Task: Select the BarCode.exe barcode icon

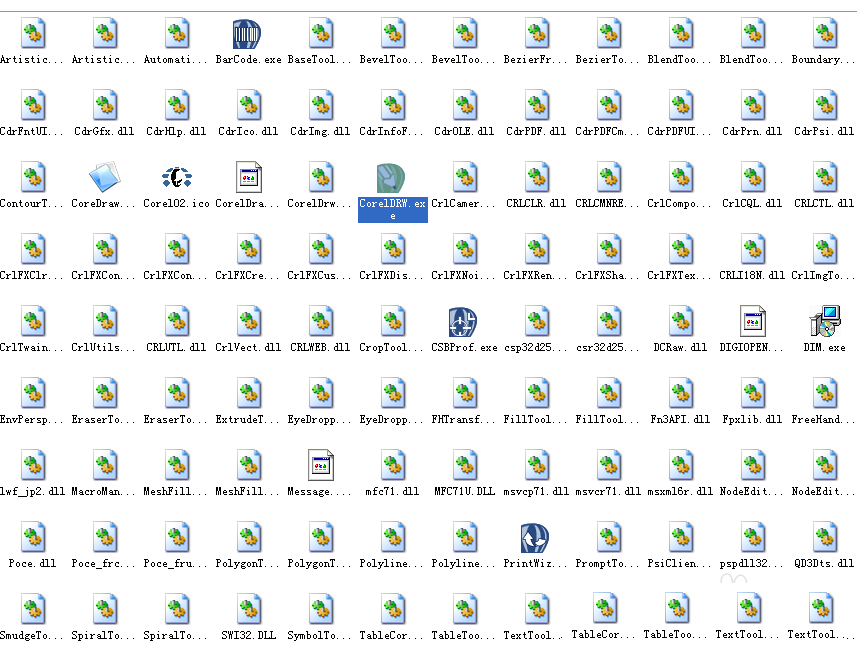Action: click(x=246, y=34)
